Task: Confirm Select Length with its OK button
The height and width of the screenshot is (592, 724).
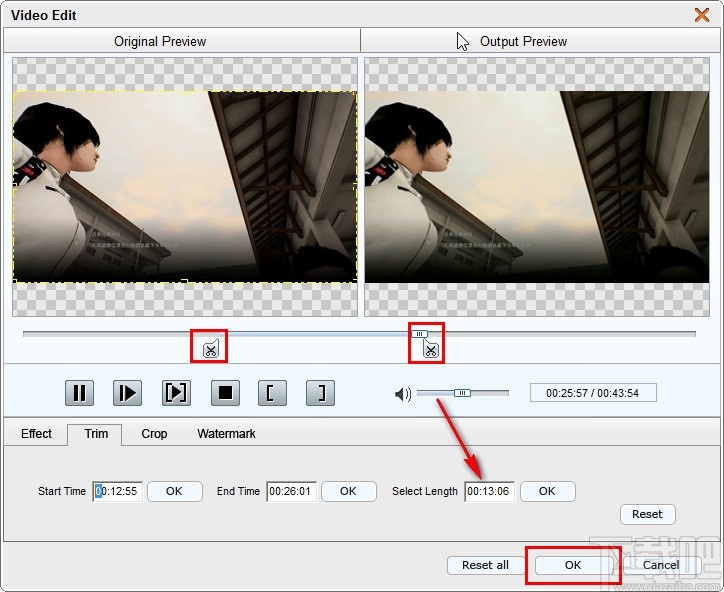Action: pos(548,491)
